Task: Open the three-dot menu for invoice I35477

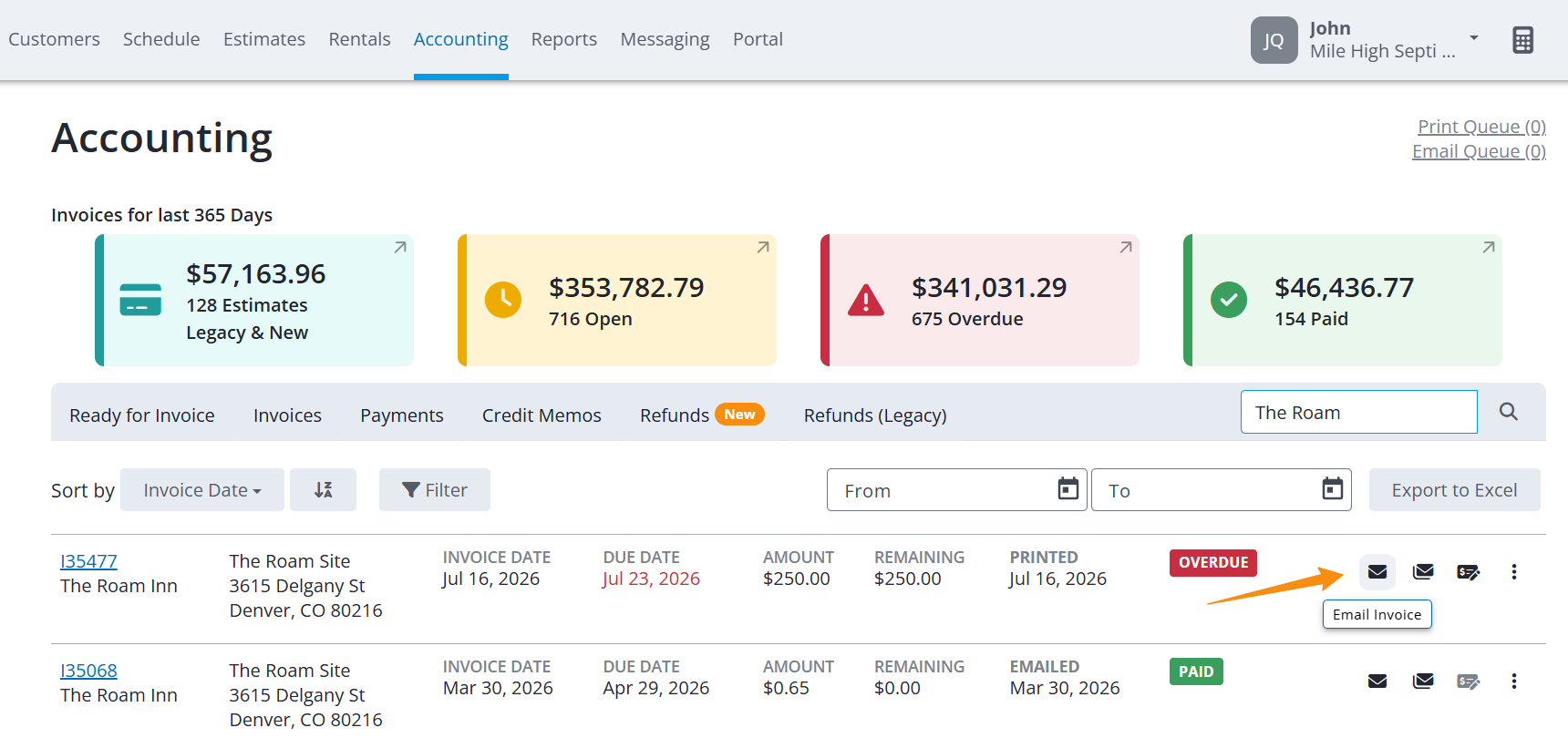Action: point(1514,572)
